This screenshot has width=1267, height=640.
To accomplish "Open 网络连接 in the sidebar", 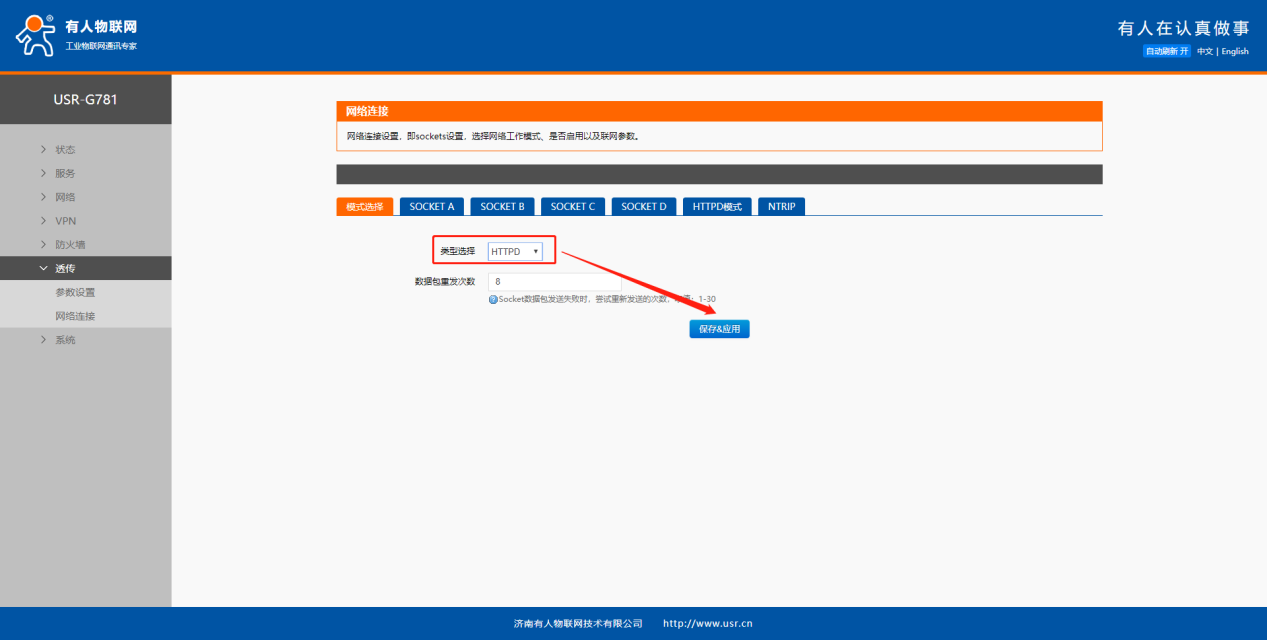I will tap(75, 316).
